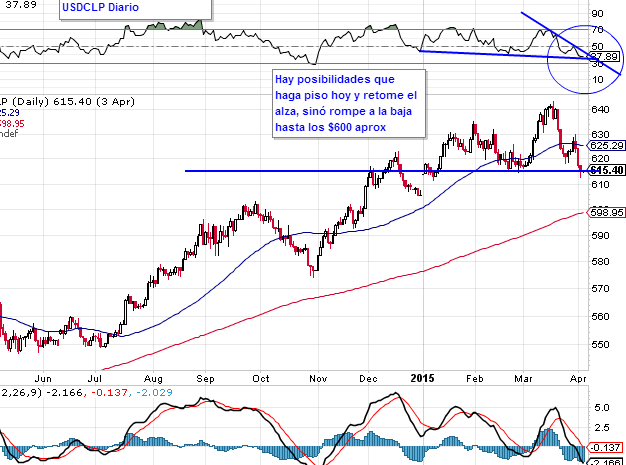Click the Sep month label
Screen dimensions: 626x465
click(205, 378)
